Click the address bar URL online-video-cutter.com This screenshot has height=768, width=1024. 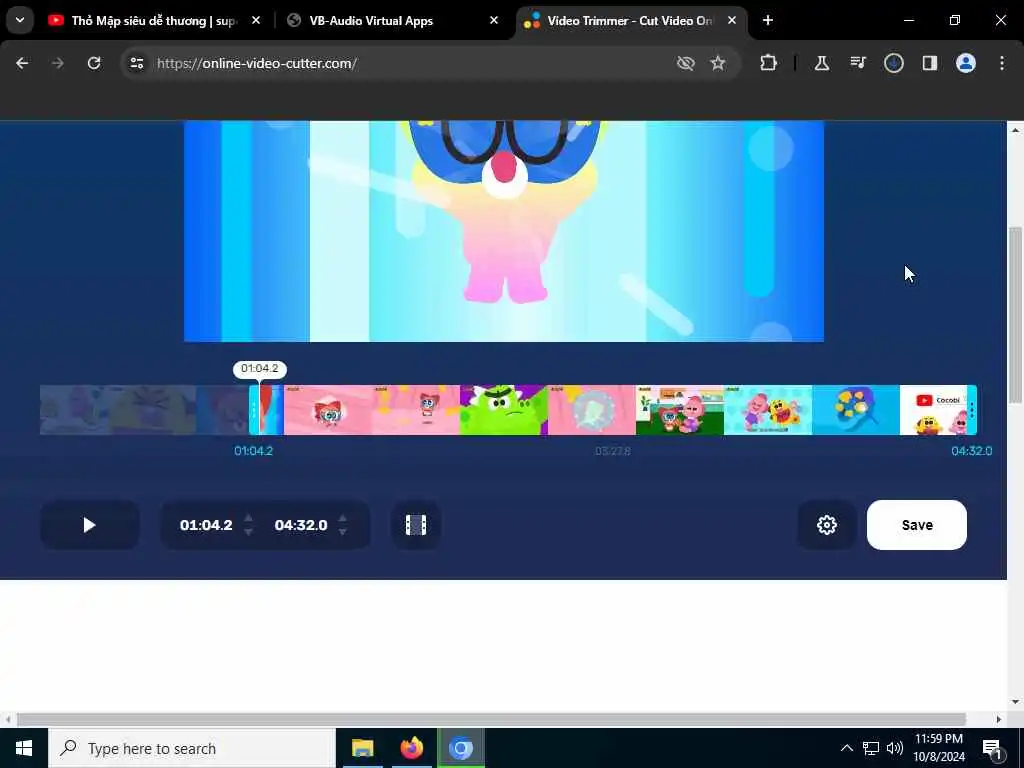257,63
